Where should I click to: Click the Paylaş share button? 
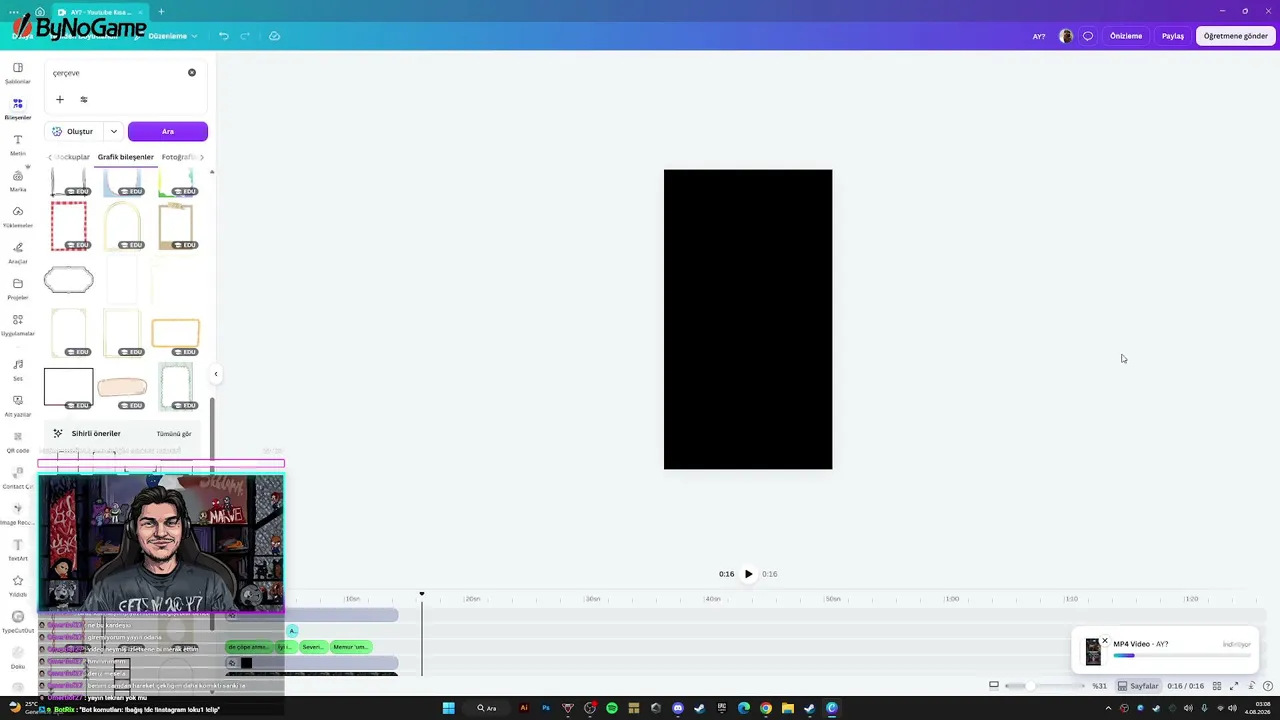(x=1173, y=36)
